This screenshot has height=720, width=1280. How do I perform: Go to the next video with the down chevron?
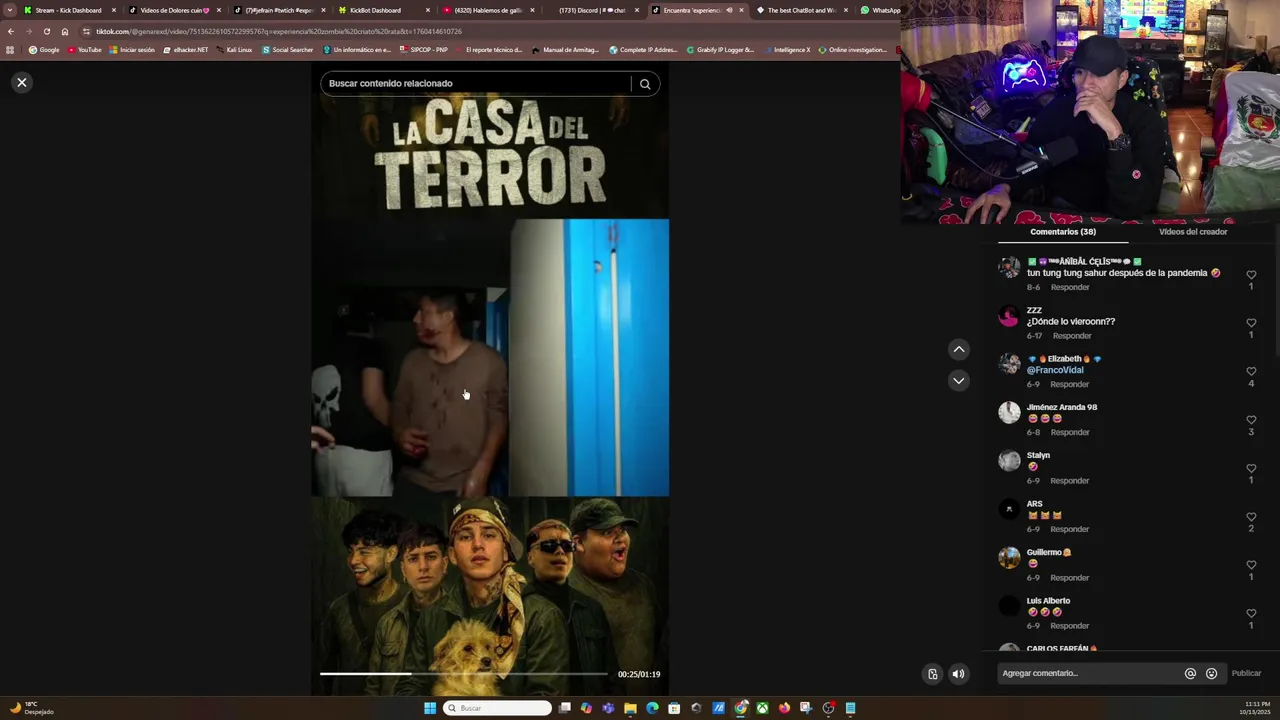[x=958, y=380]
